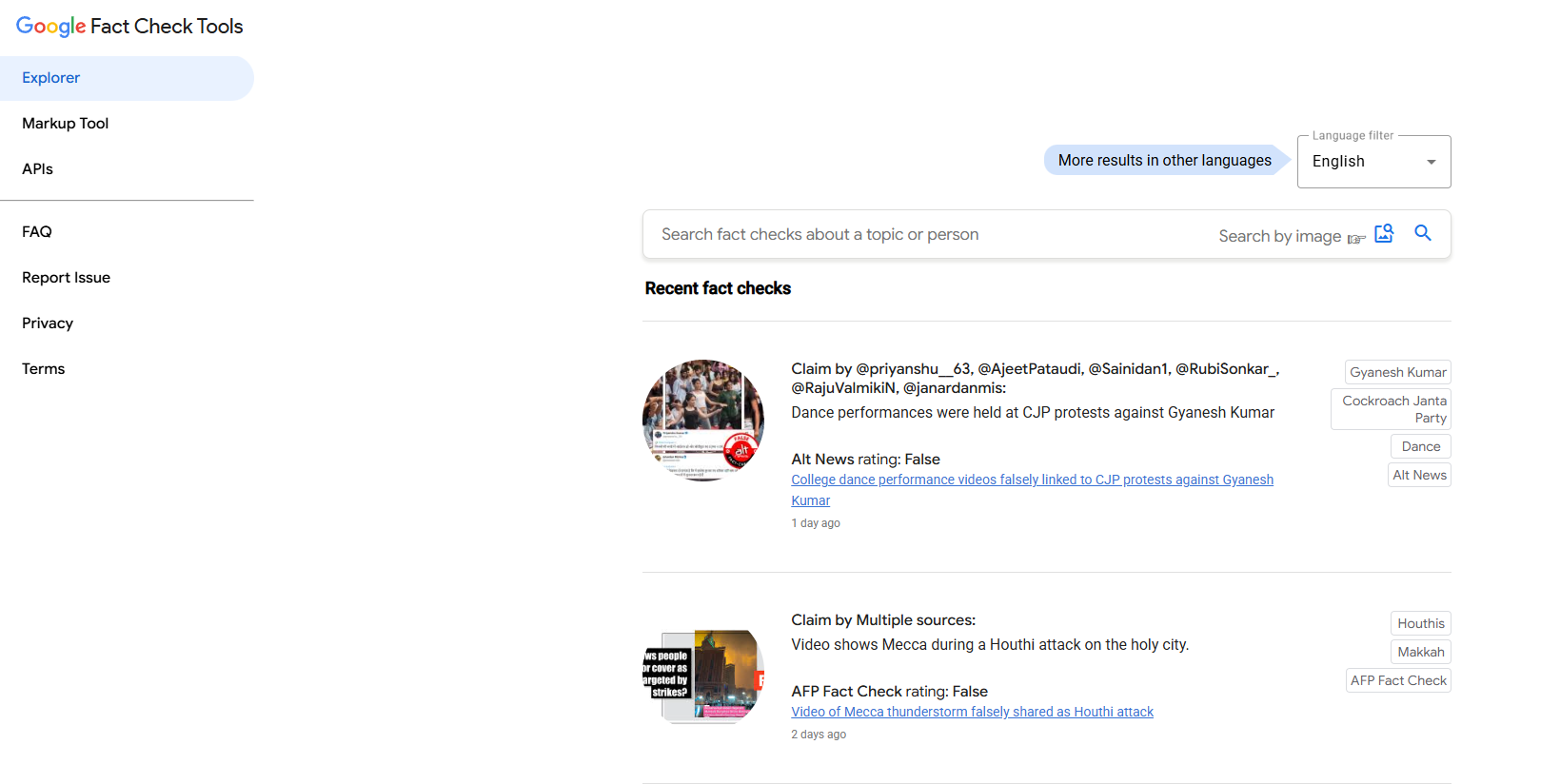1560x784 pixels.
Task: Click the Claim by Multiple sources text
Action: [x=883, y=620]
